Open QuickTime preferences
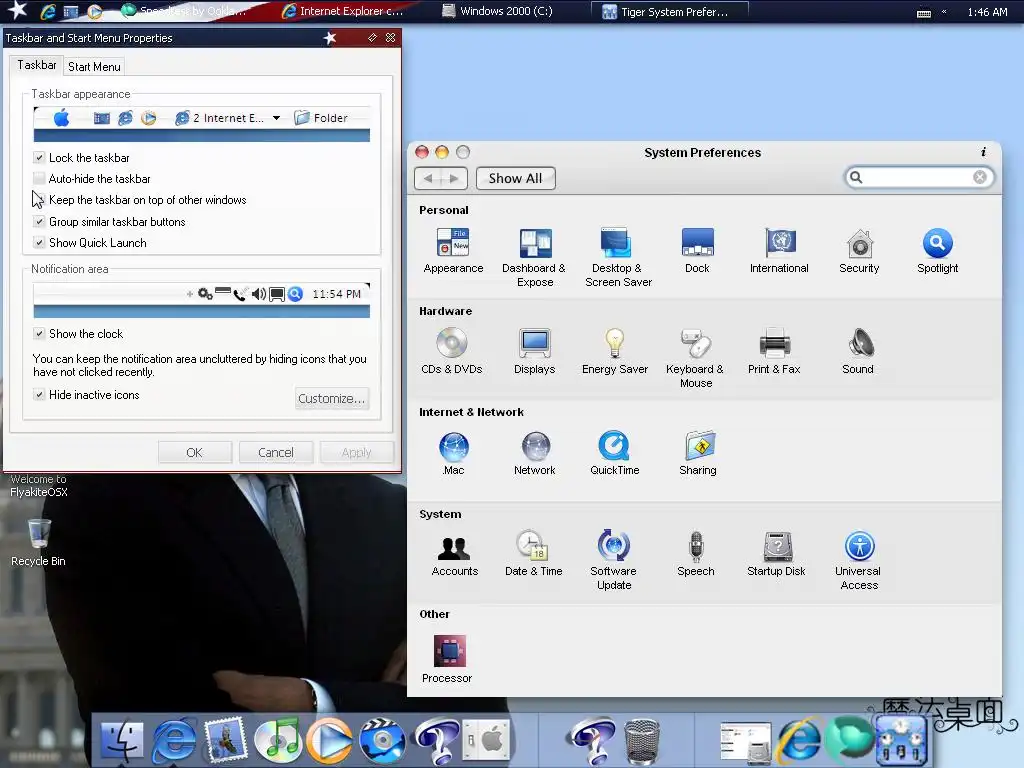 tap(615, 453)
